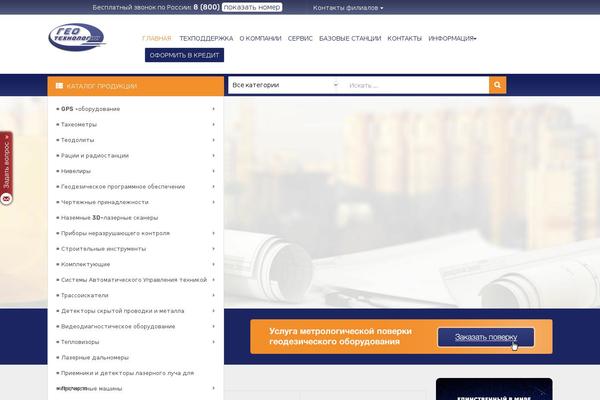Expand the Строительные инструменты submenu arrow
600x400 pixels.
(214, 249)
